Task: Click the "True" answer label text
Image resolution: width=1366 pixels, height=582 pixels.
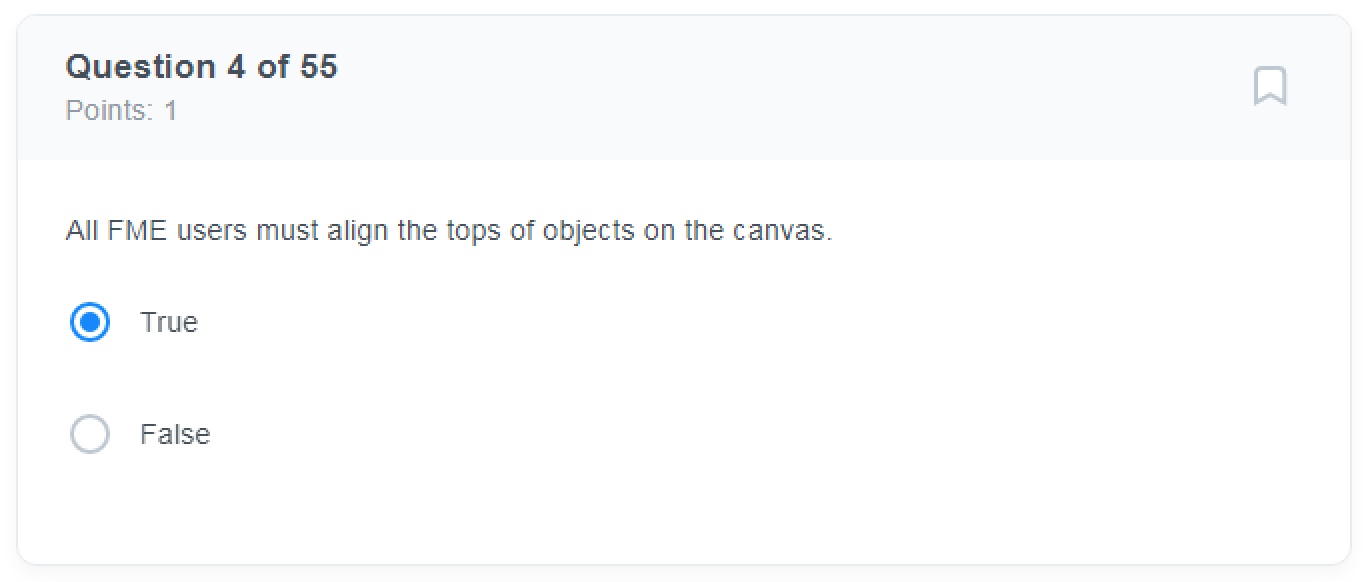Action: click(x=169, y=322)
